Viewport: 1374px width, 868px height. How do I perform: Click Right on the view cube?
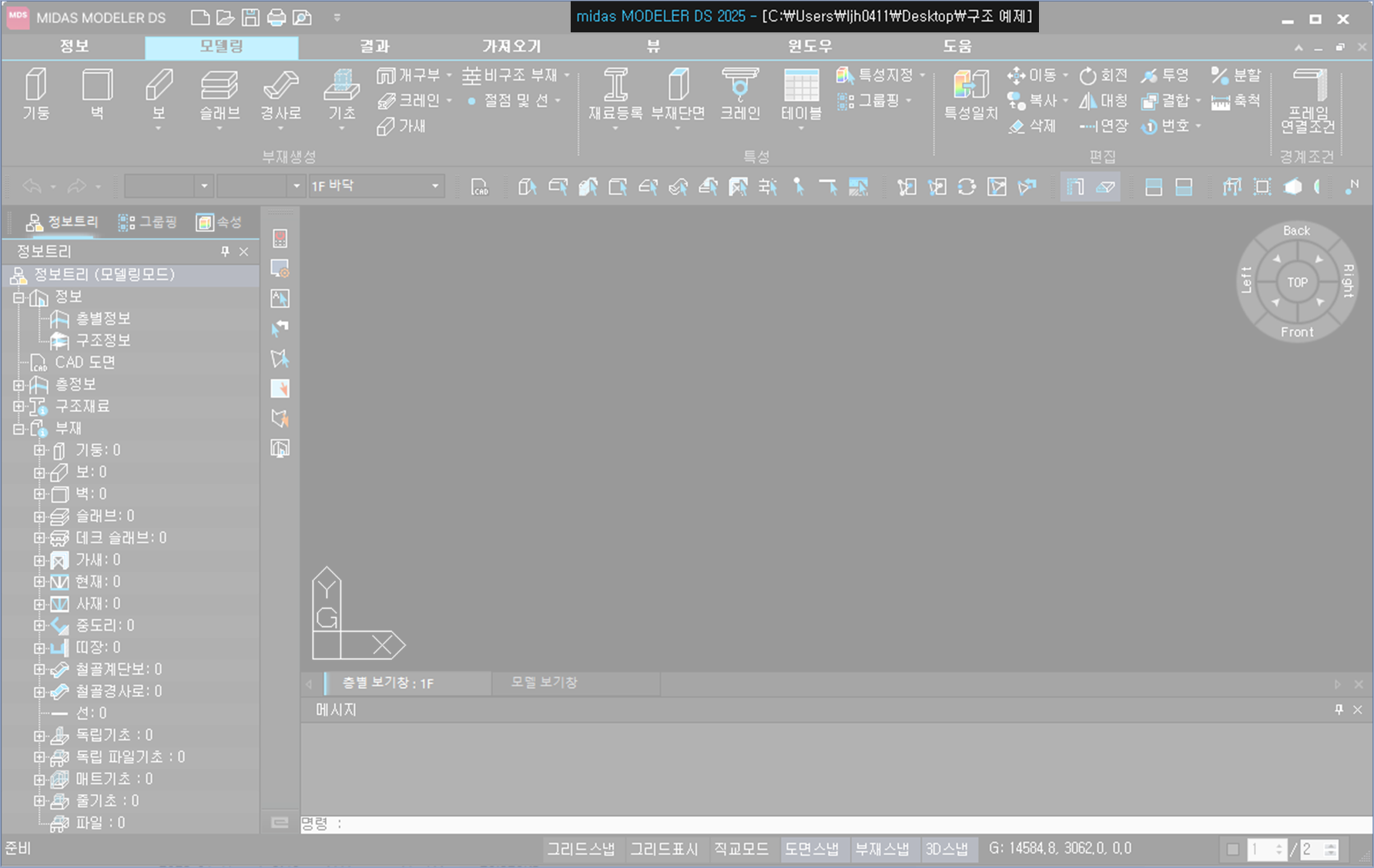[x=1348, y=280]
